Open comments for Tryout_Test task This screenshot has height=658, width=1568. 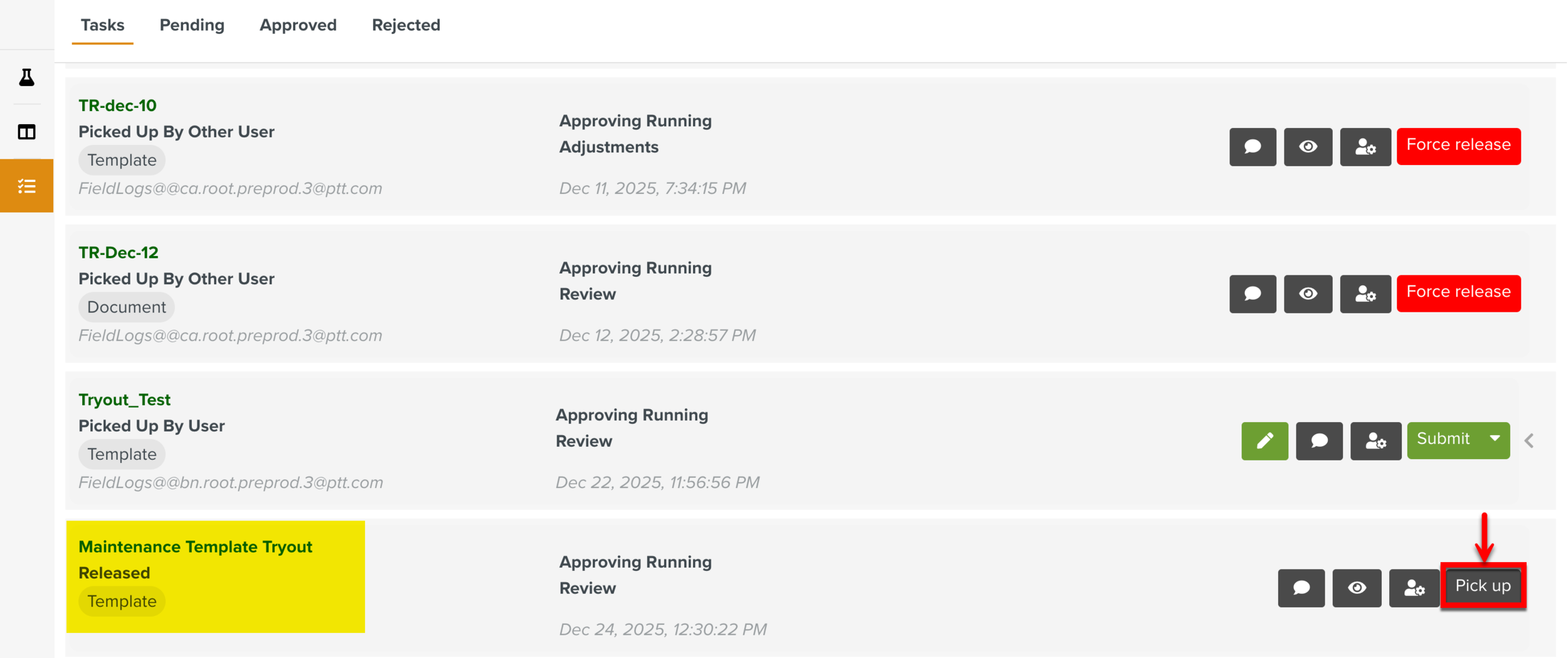pos(1319,441)
